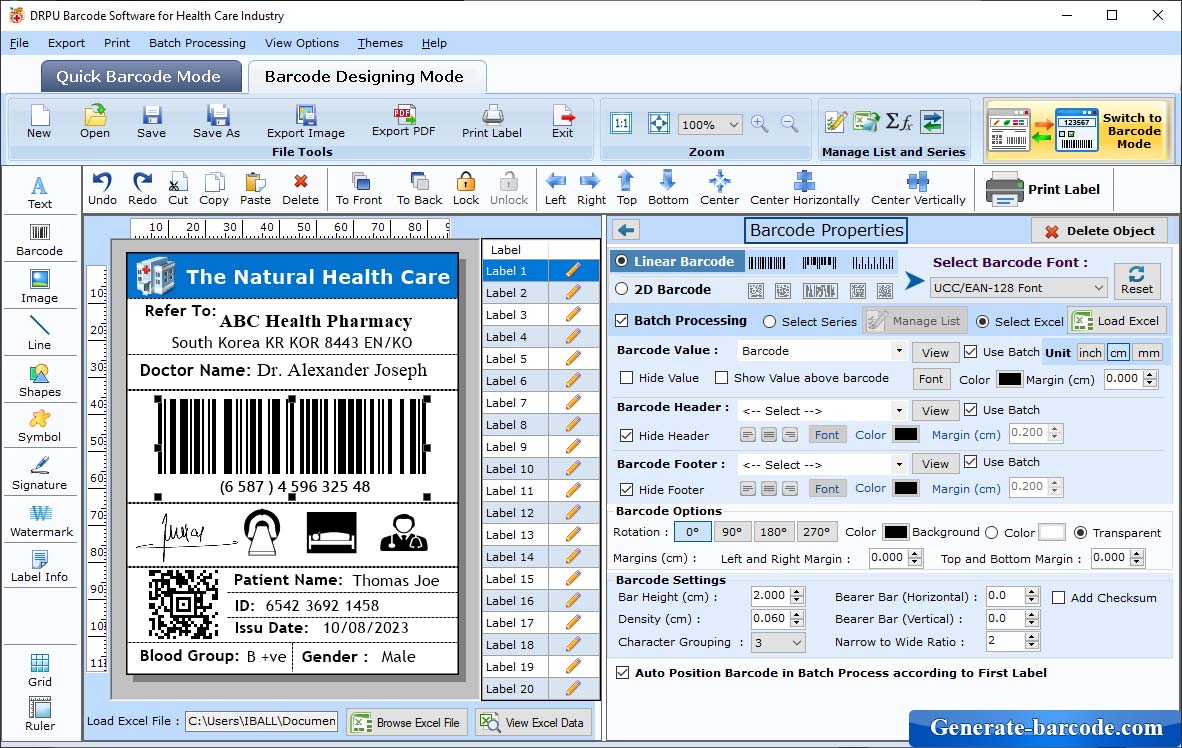Enable the Add Checksum checkbox
1182x748 pixels.
[x=1058, y=598]
